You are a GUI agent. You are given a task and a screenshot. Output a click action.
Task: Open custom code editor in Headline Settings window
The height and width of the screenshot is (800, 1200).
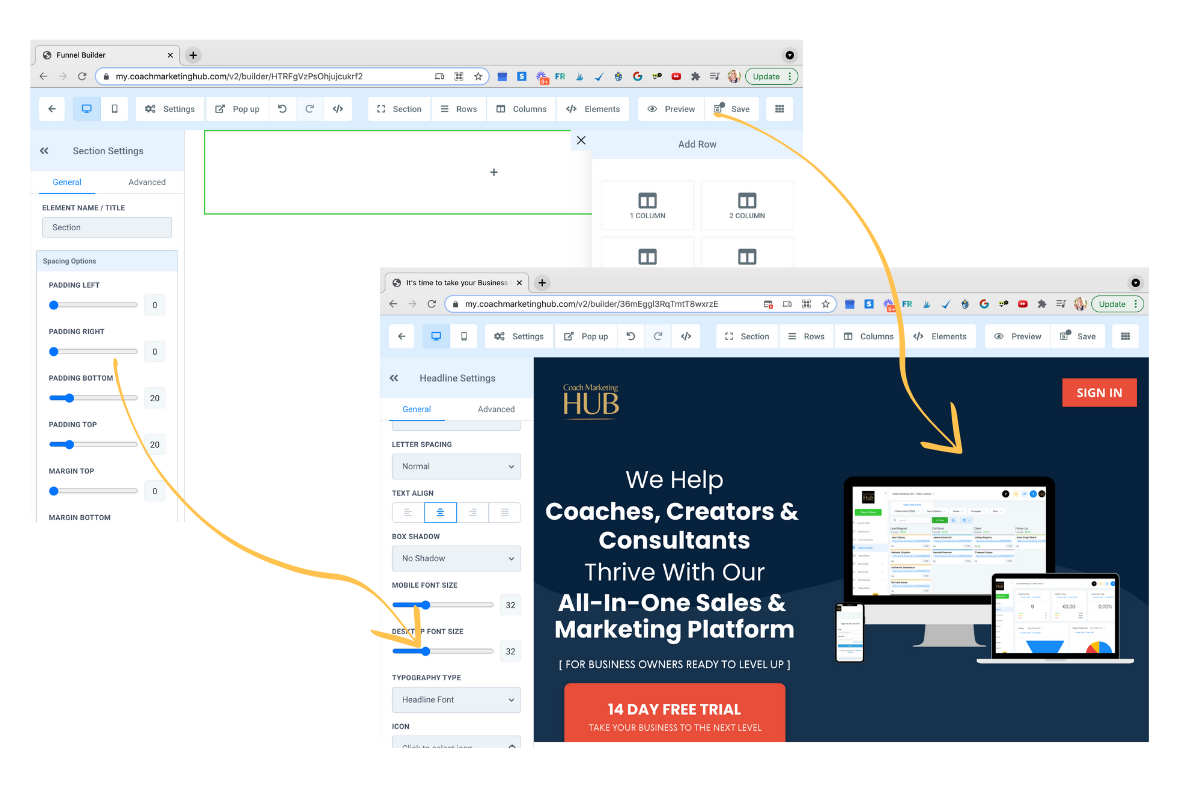point(686,336)
